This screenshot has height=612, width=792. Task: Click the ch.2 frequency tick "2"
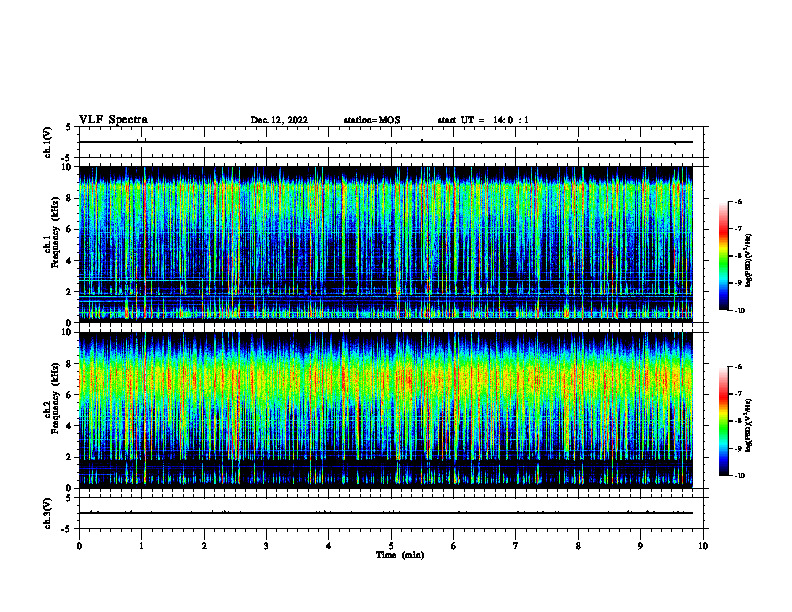pos(70,457)
